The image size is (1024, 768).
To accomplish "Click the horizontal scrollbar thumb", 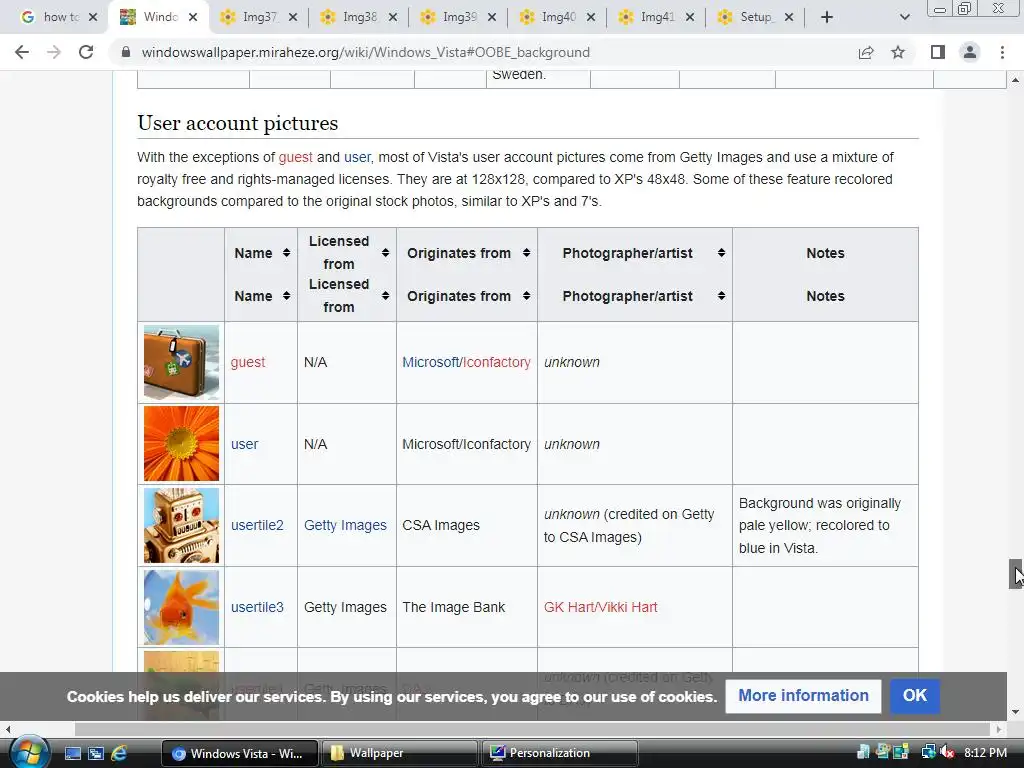I will click(532, 729).
